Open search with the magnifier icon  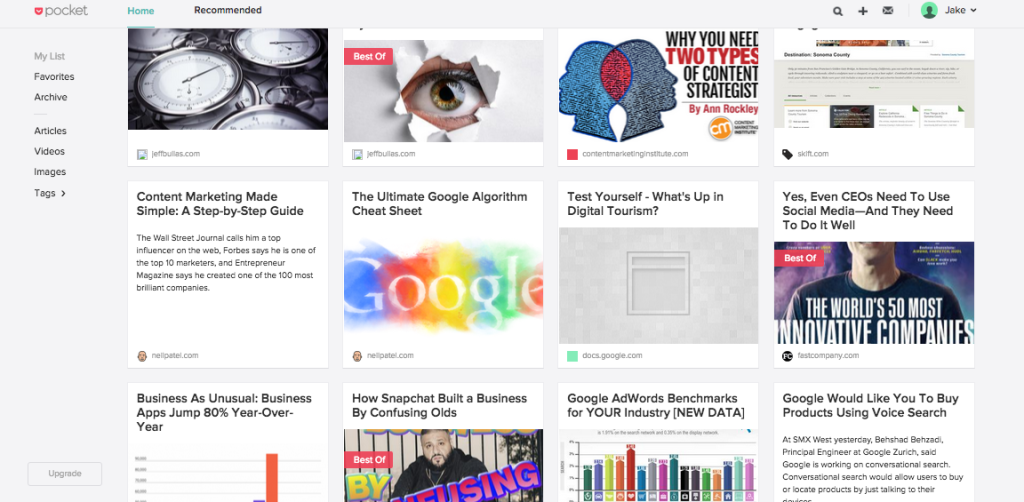pyautogui.click(x=838, y=10)
